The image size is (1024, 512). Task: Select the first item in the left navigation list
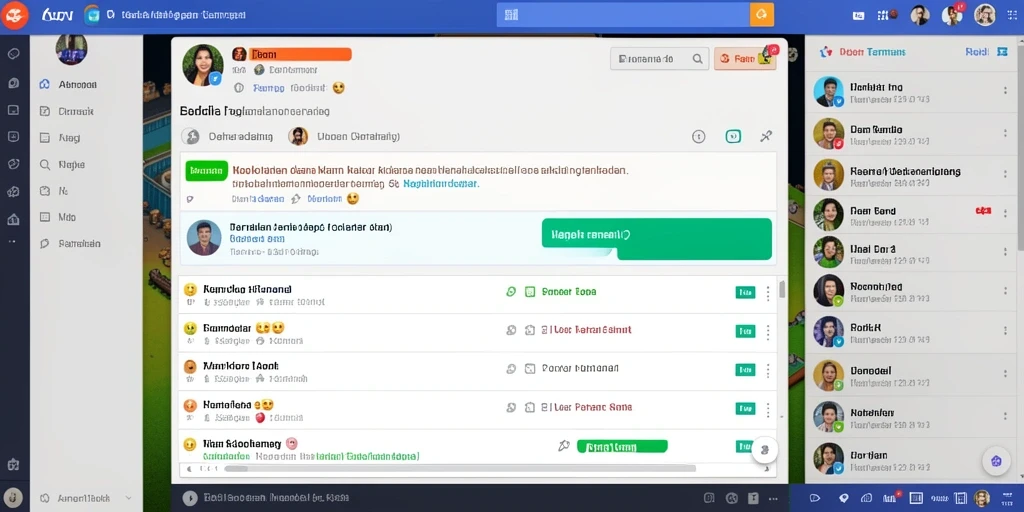point(69,84)
